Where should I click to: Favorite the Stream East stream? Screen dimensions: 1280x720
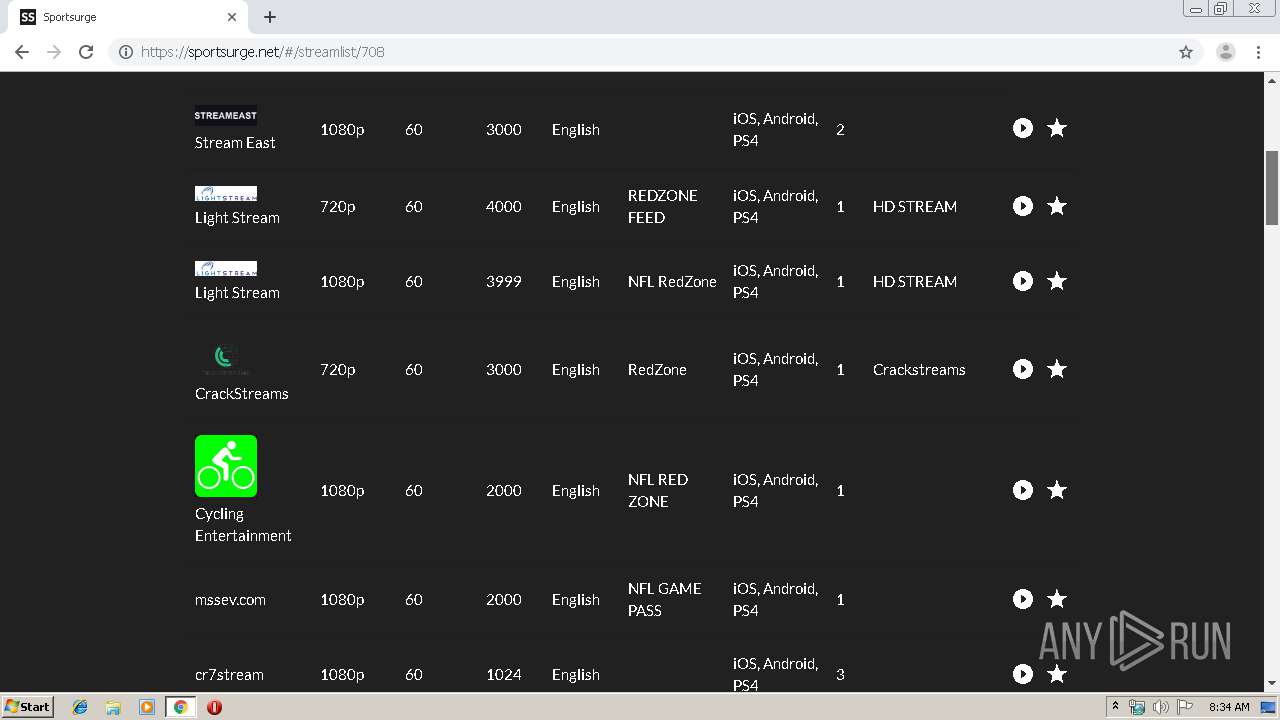[1057, 128]
